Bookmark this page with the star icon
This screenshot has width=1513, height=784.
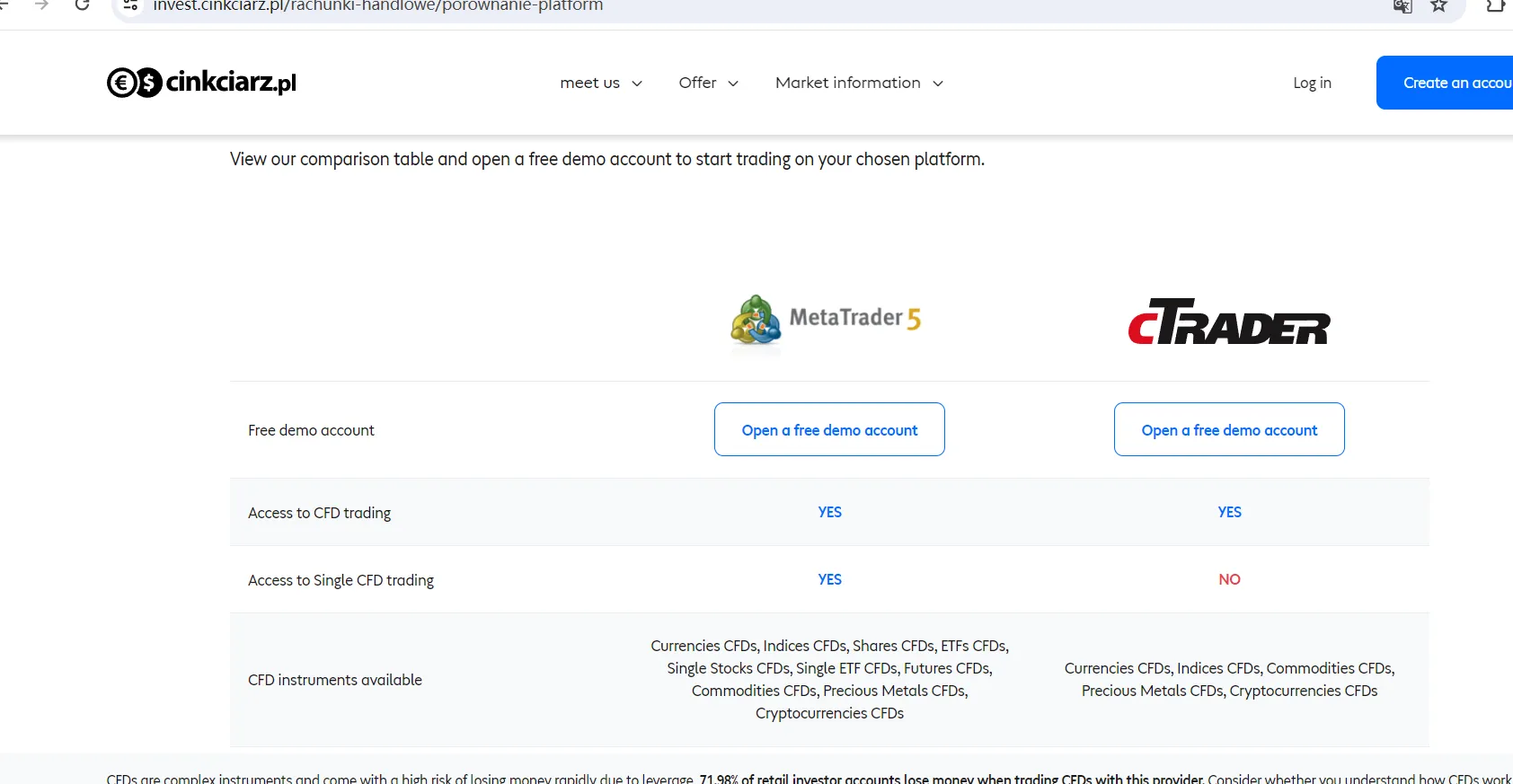(1438, 5)
